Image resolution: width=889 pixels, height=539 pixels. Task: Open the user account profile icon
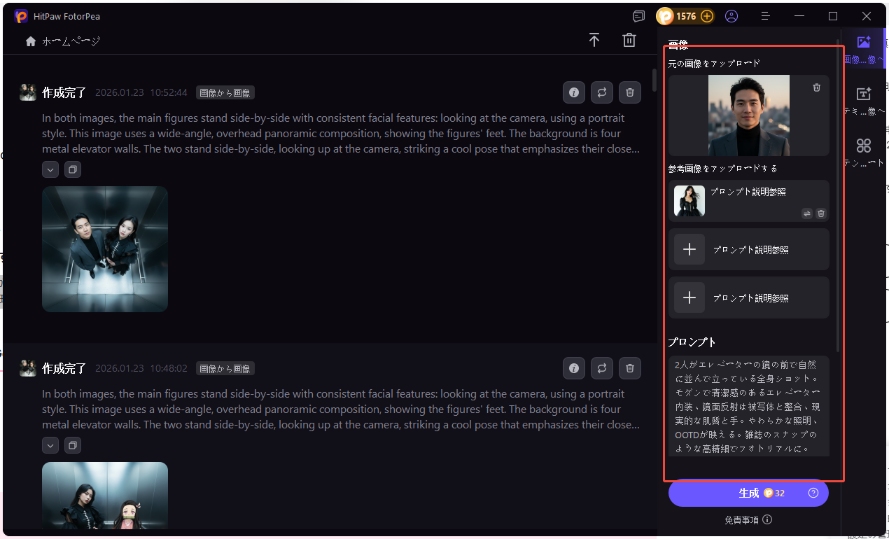(x=732, y=17)
